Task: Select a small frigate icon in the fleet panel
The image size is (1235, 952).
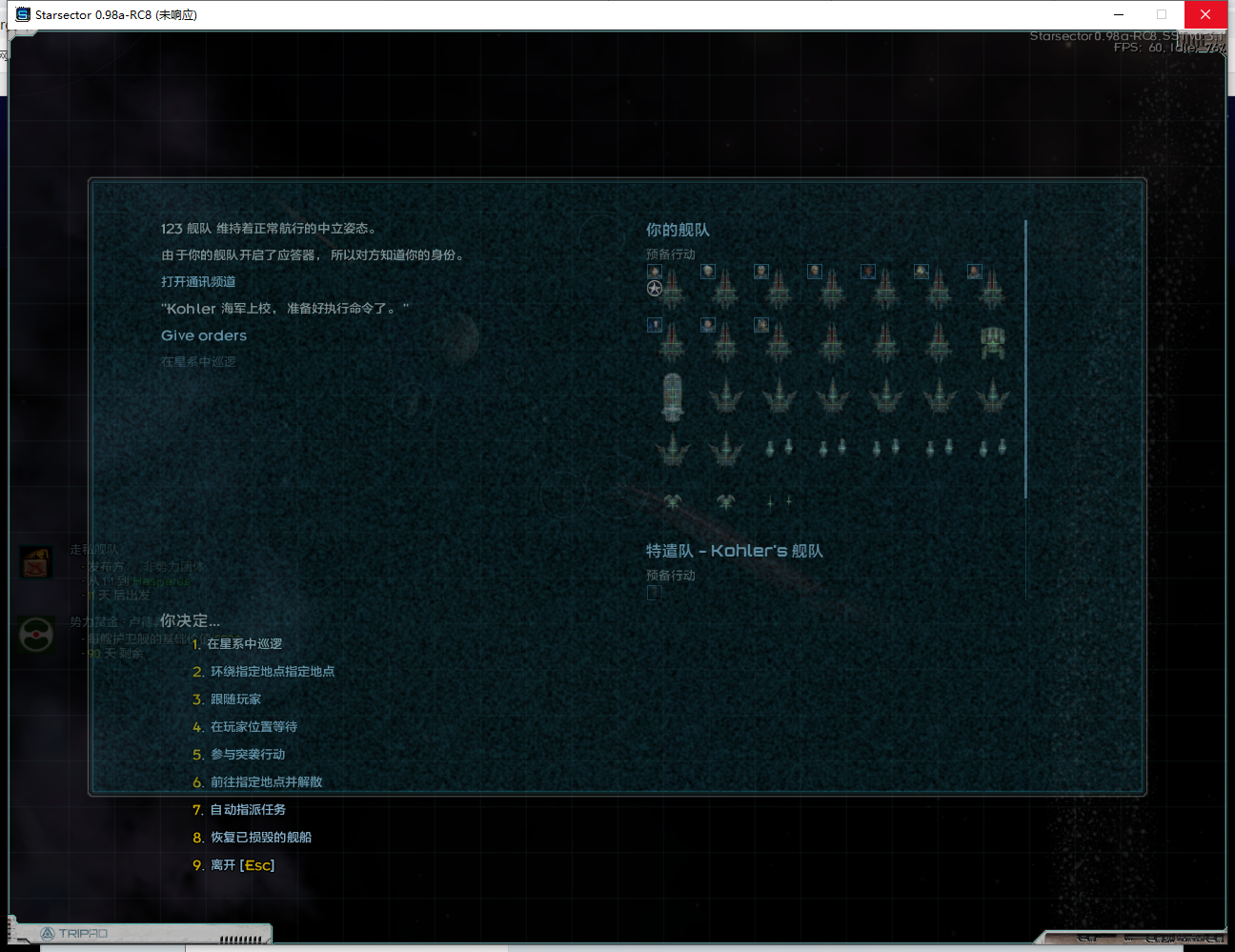Action: (x=768, y=447)
